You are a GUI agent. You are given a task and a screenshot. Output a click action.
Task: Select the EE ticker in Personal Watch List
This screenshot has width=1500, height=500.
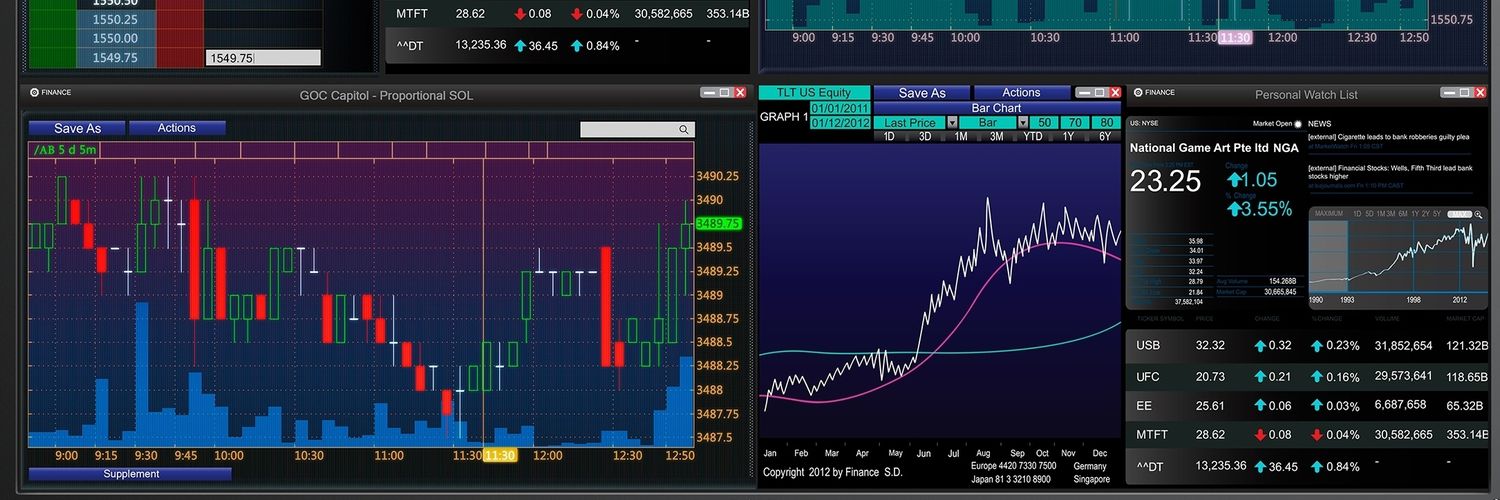(1144, 406)
